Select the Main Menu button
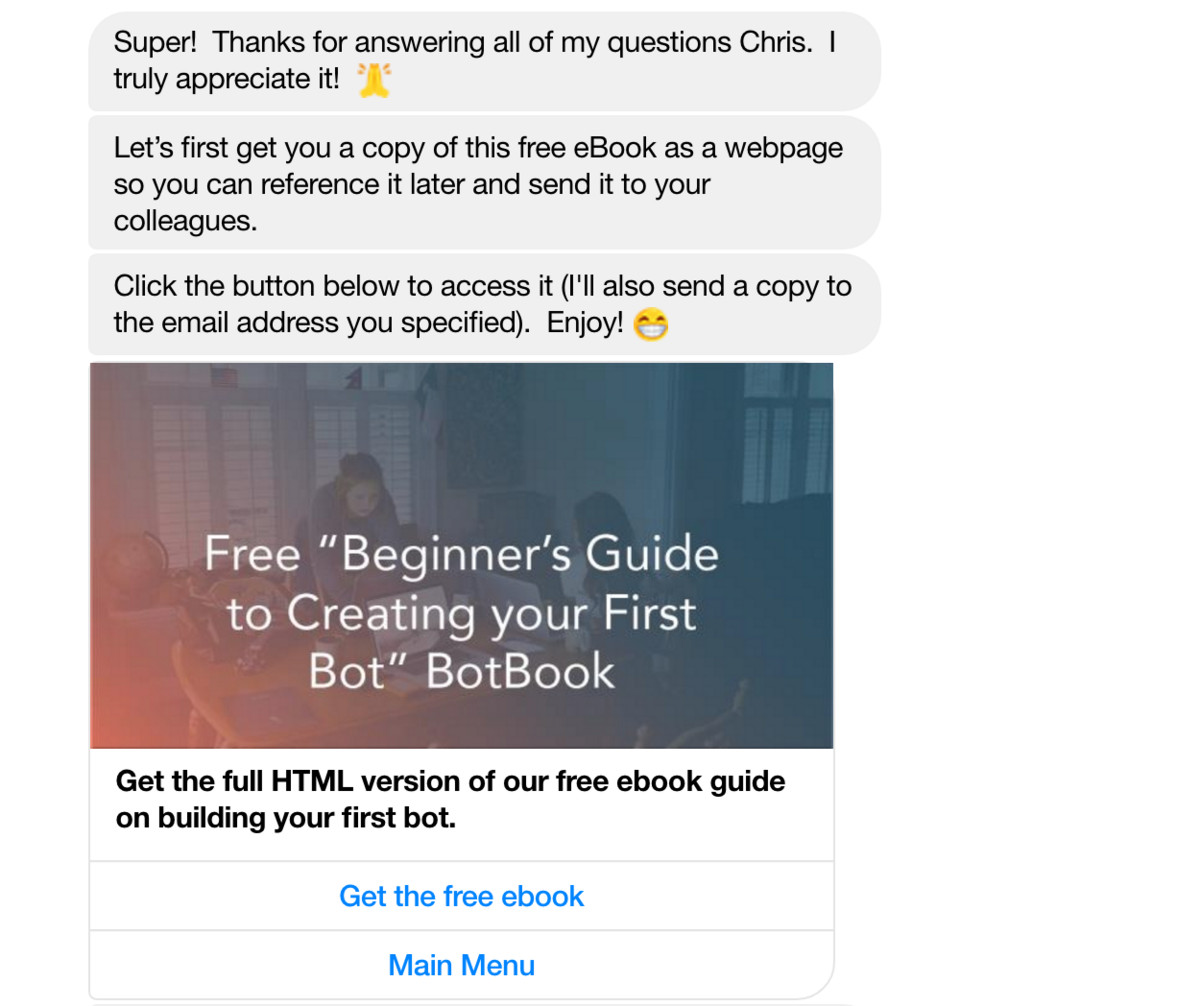This screenshot has width=1200, height=1006. click(461, 966)
